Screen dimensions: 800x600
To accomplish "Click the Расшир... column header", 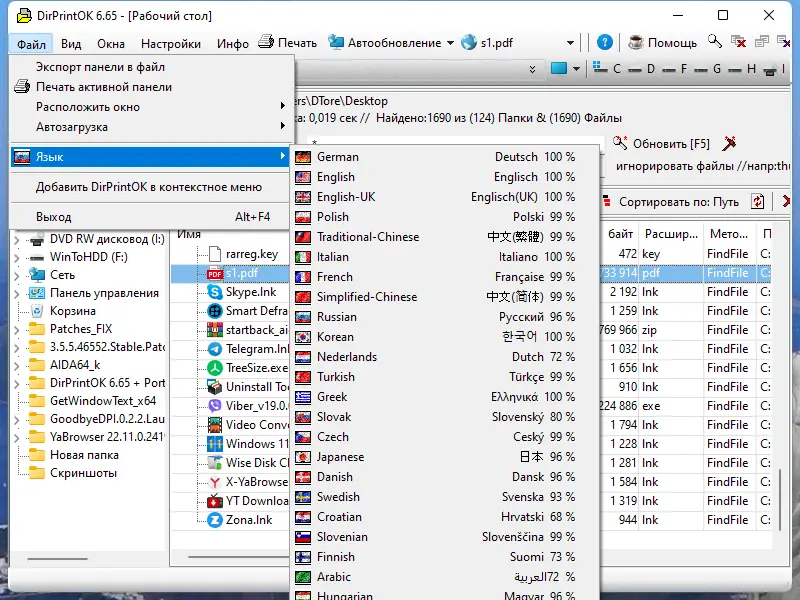I will [x=671, y=234].
